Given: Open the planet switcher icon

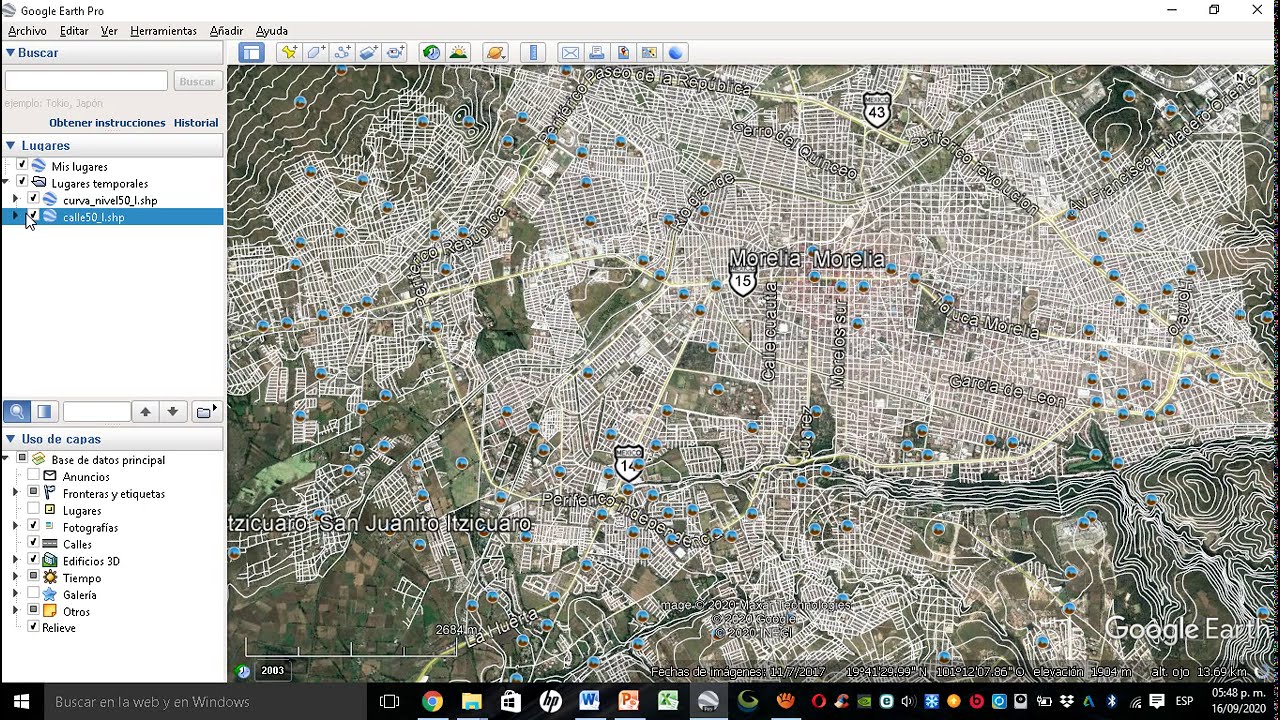Looking at the screenshot, I should [495, 52].
